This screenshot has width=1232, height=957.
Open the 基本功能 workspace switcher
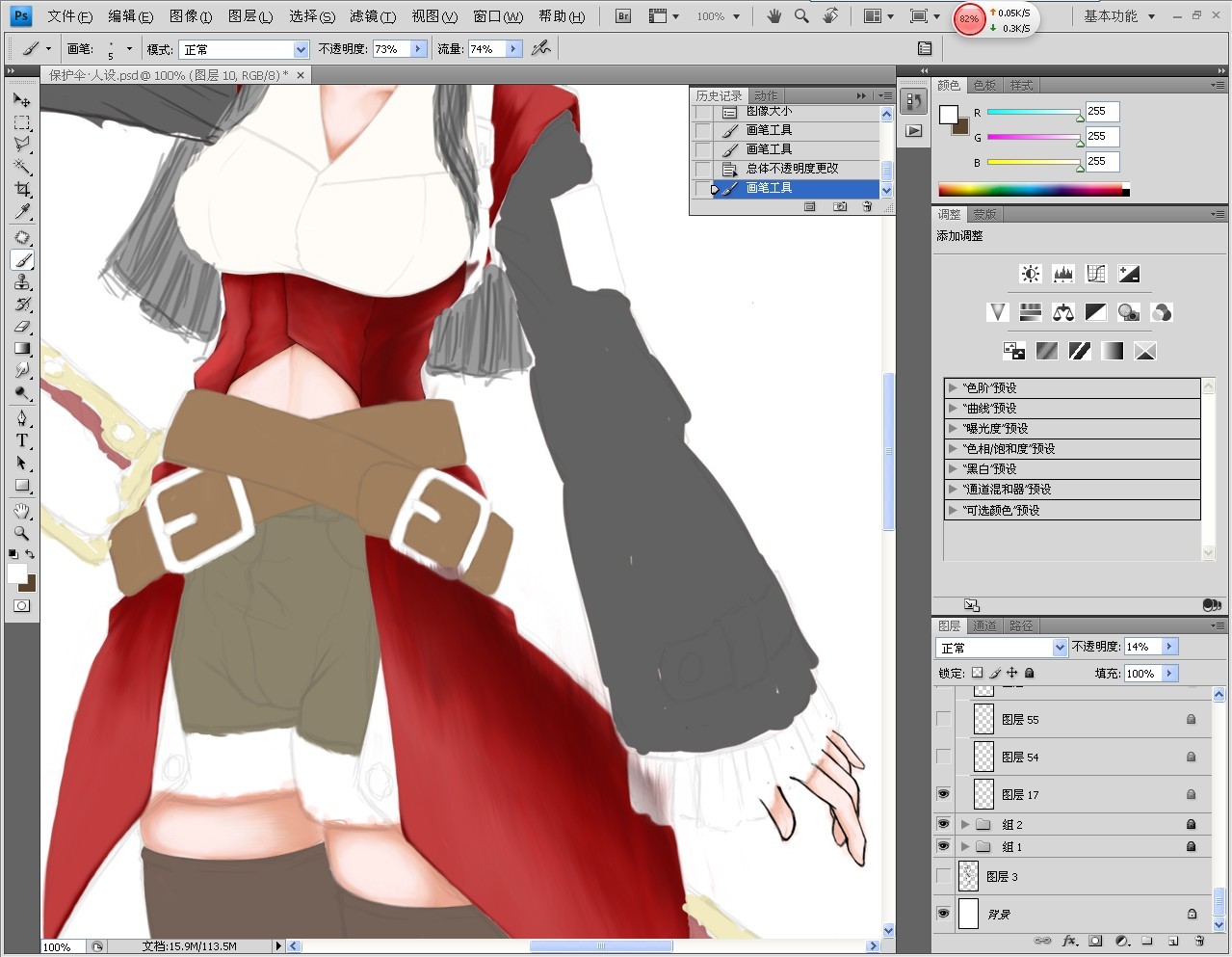(x=1118, y=16)
